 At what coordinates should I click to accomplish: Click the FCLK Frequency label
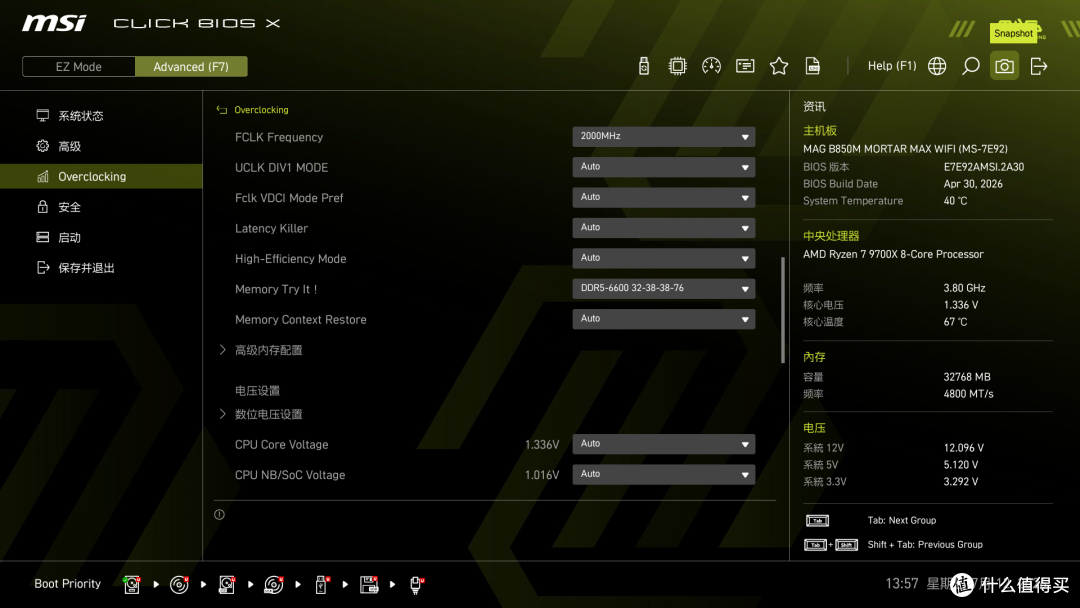coord(279,137)
